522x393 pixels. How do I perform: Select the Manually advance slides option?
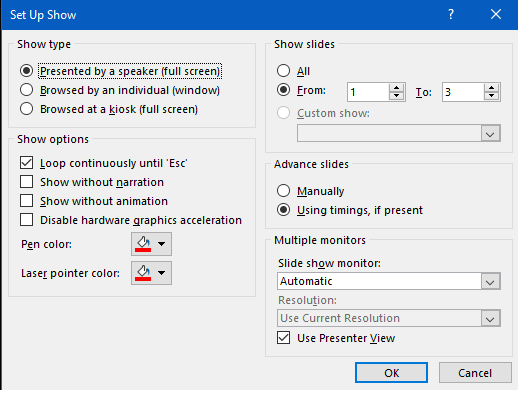[x=283, y=191]
